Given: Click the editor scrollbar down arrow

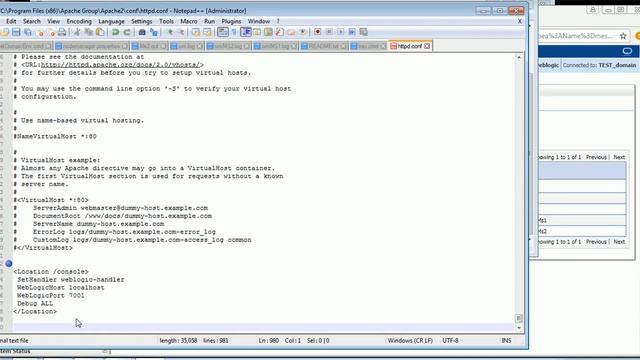Looking at the screenshot, I should (x=519, y=328).
